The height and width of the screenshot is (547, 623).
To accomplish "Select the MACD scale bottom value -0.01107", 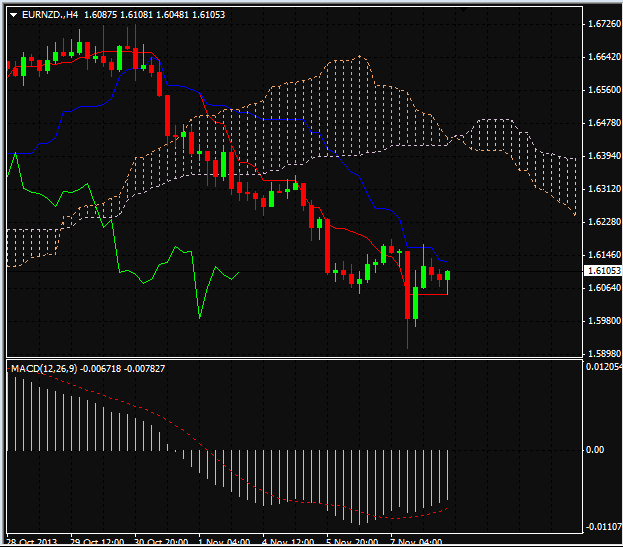I will (x=604, y=527).
